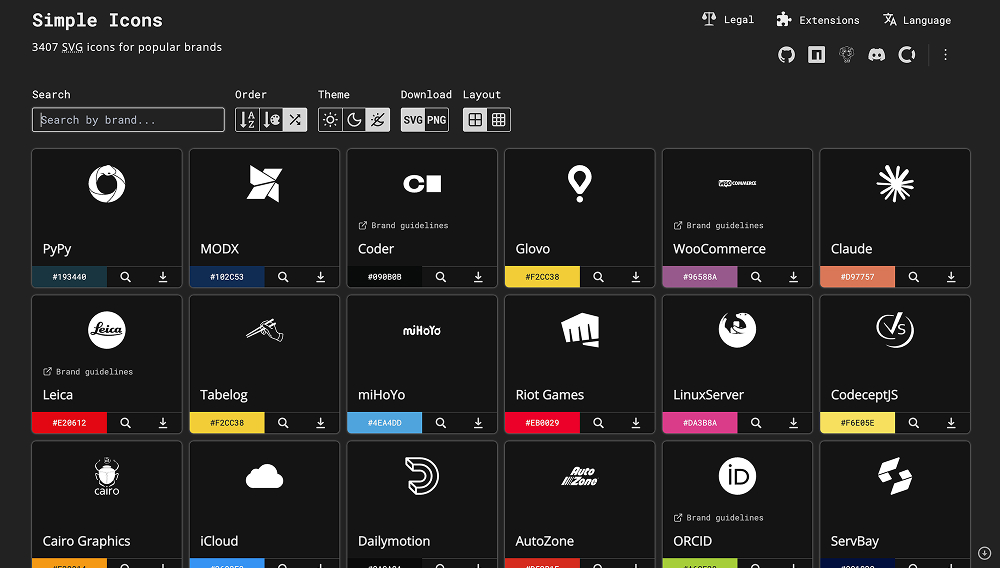1000x568 pixels.
Task: Copy Glovo color #F2CC38
Action: coord(542,277)
